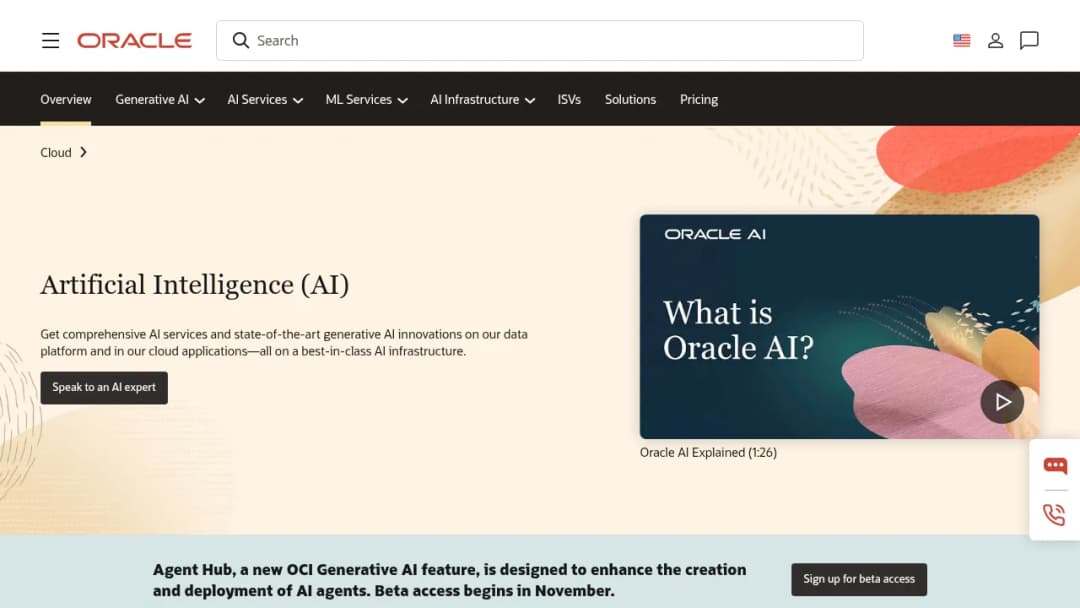Open the ISVs menu item

569,100
